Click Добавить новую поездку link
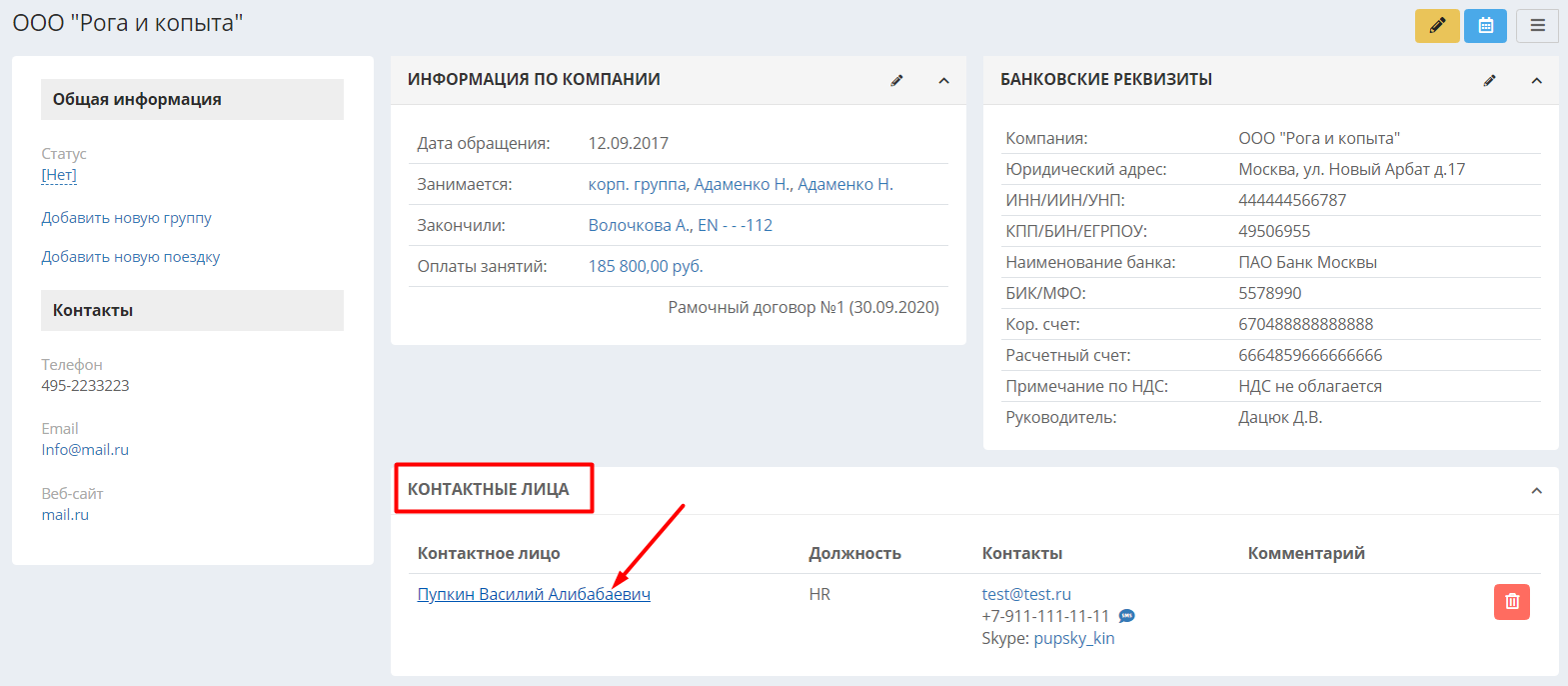This screenshot has width=1568, height=686. pyautogui.click(x=131, y=257)
